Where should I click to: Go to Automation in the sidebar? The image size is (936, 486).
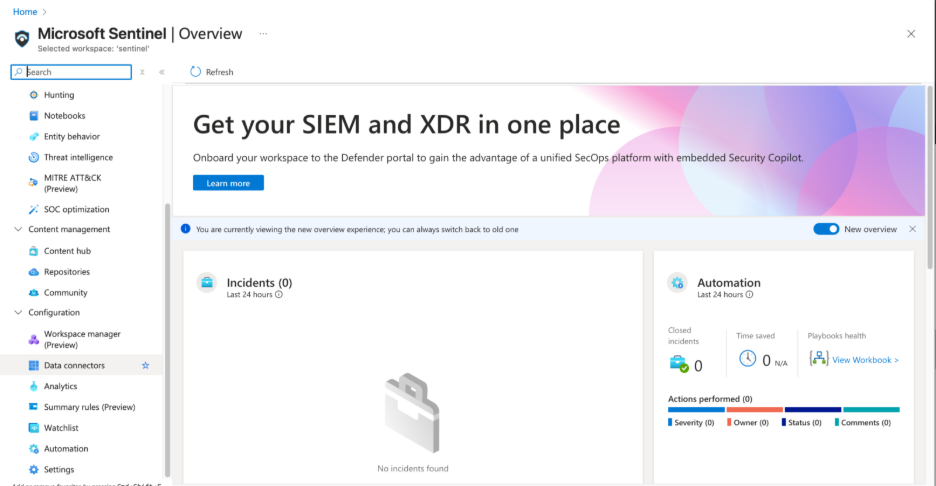point(66,449)
